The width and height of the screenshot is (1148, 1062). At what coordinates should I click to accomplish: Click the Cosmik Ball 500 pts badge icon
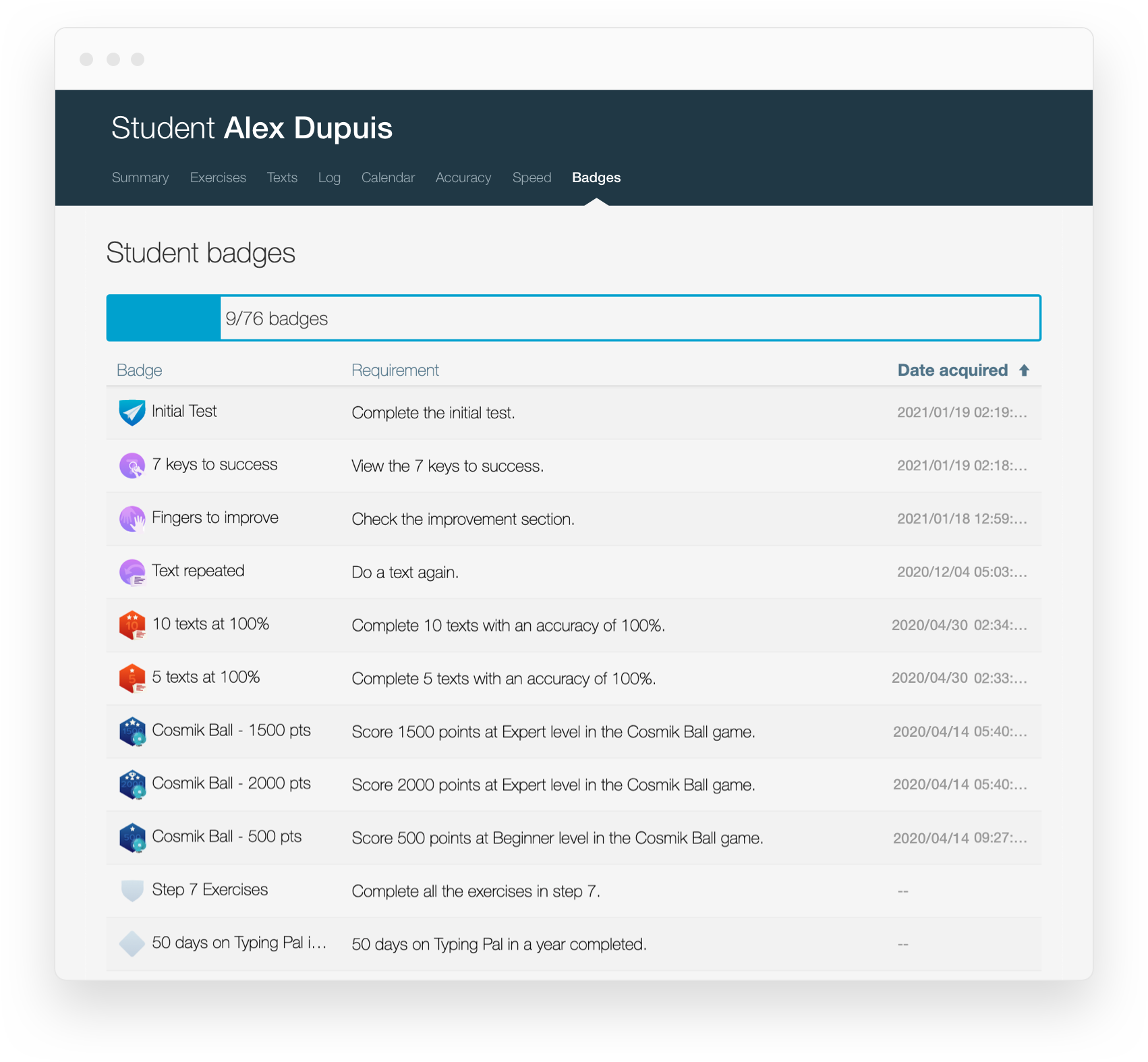[x=132, y=837]
